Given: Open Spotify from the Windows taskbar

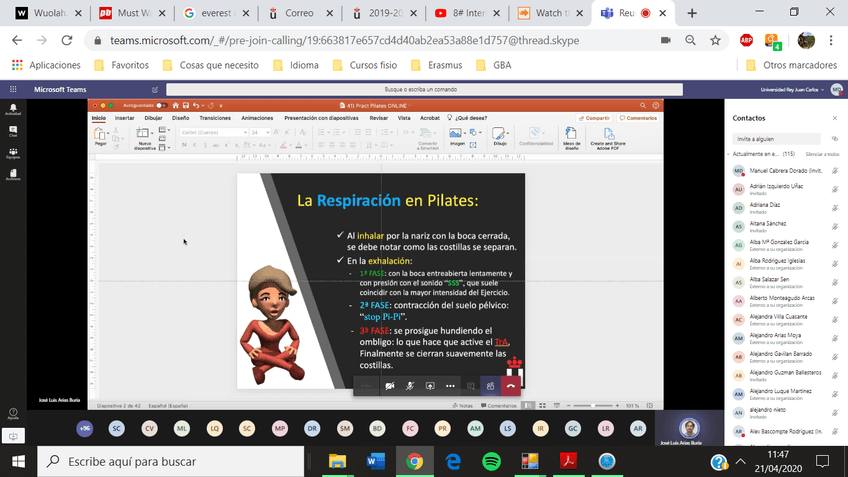Looking at the screenshot, I should click(x=491, y=461).
